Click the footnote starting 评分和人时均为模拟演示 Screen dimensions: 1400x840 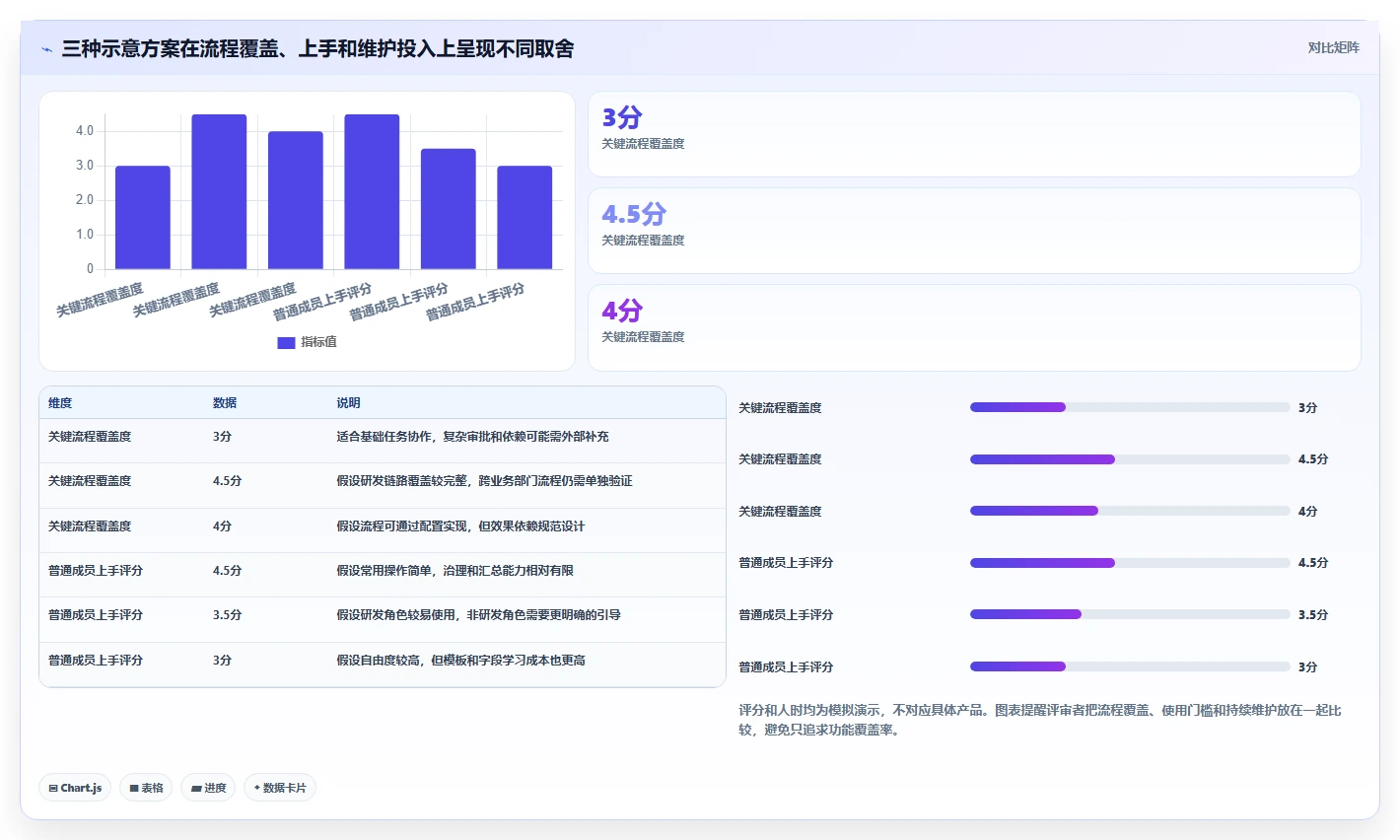click(1040, 720)
